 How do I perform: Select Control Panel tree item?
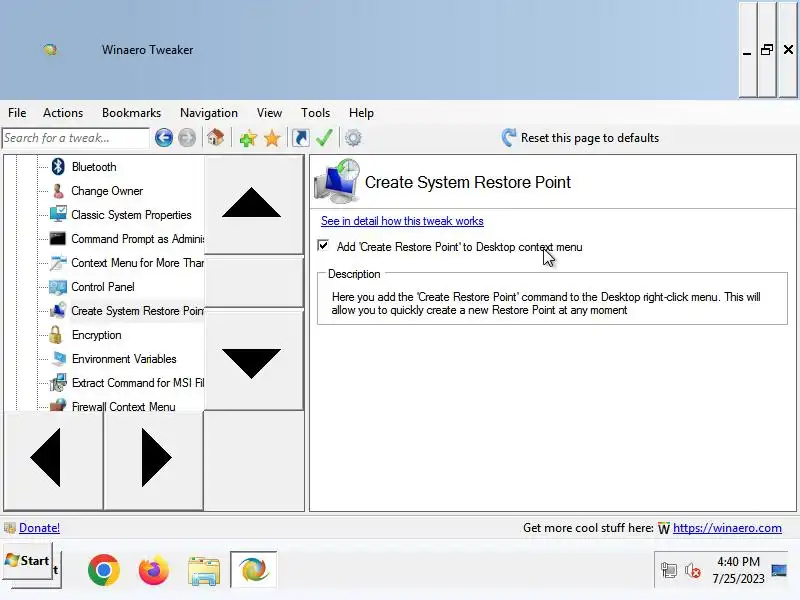pos(103,287)
